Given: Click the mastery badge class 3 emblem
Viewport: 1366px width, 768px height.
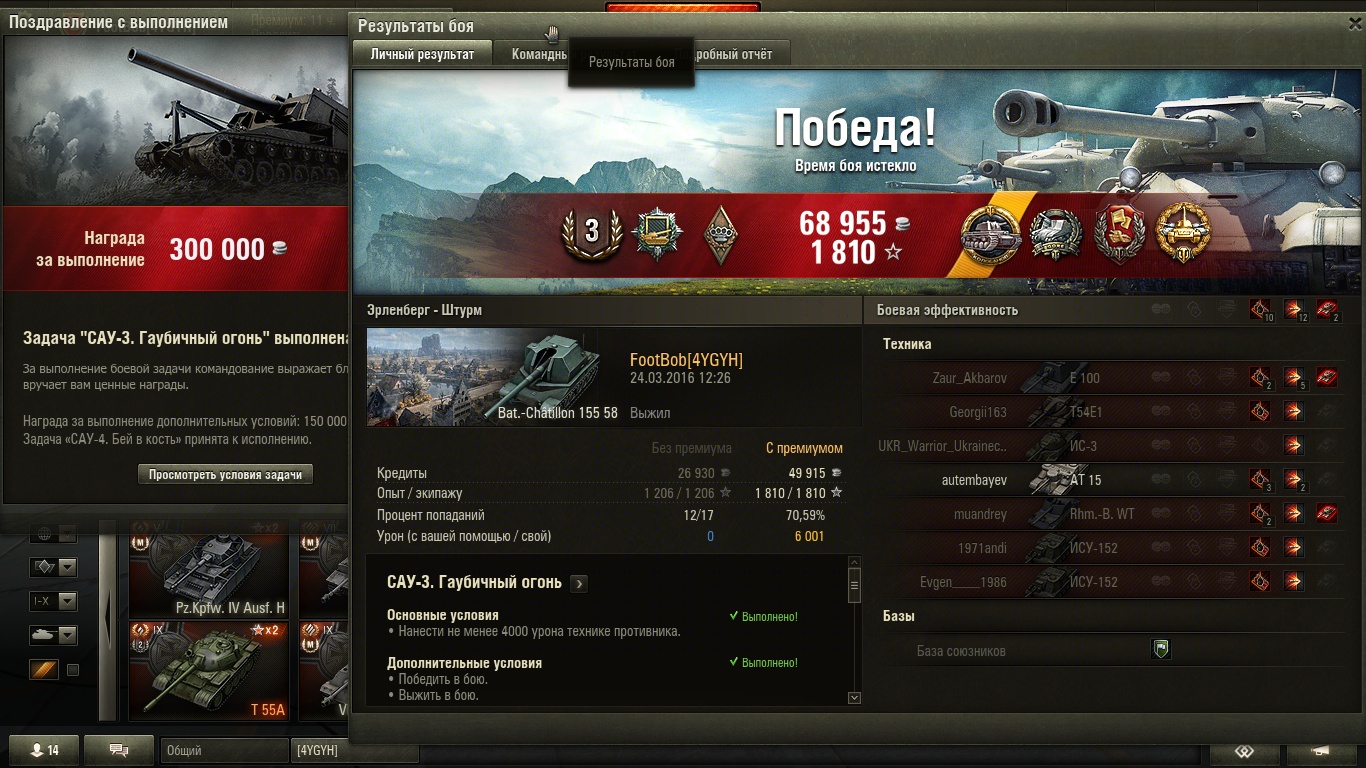Looking at the screenshot, I should coord(591,233).
